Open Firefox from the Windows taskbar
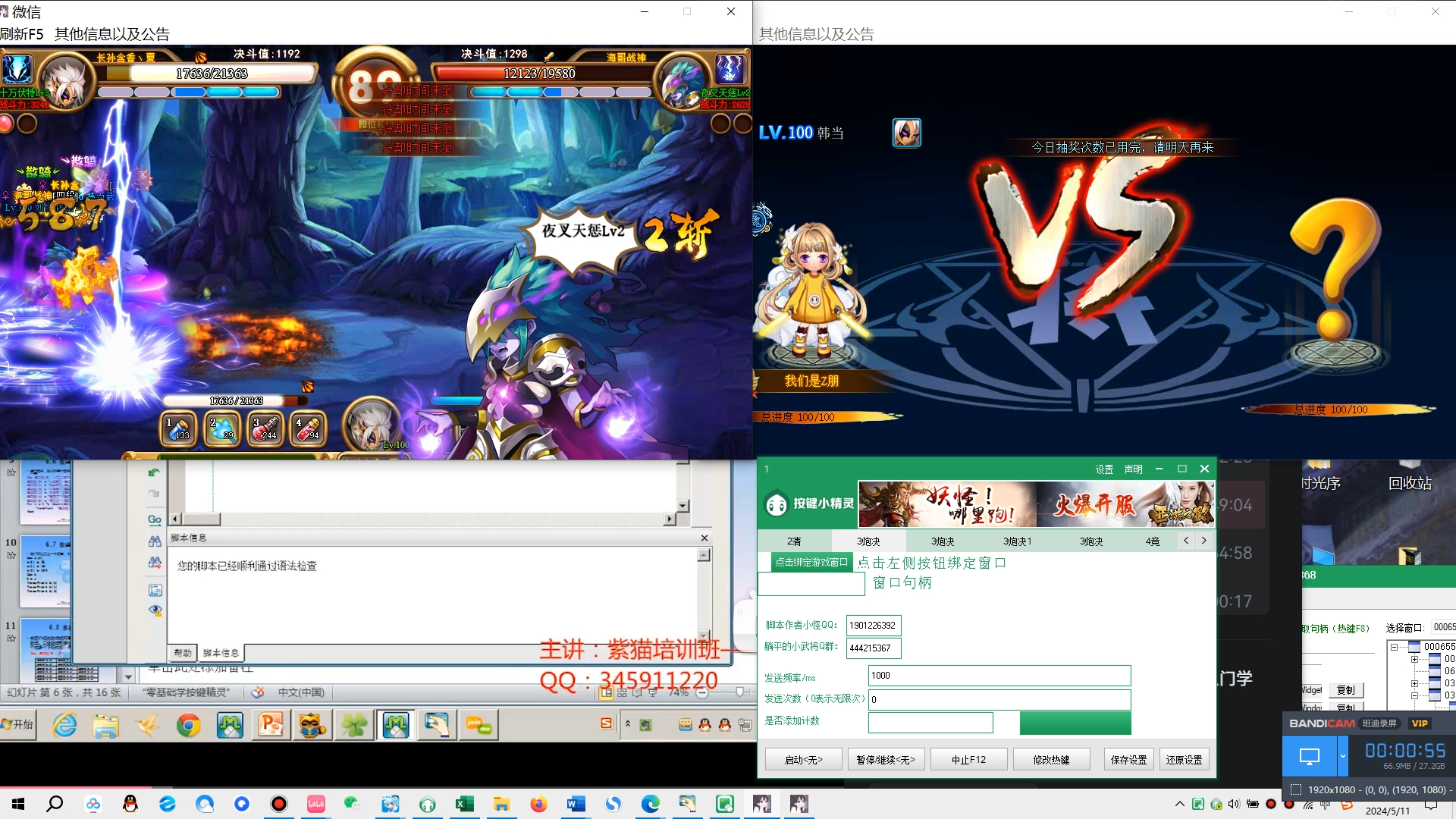 539,804
